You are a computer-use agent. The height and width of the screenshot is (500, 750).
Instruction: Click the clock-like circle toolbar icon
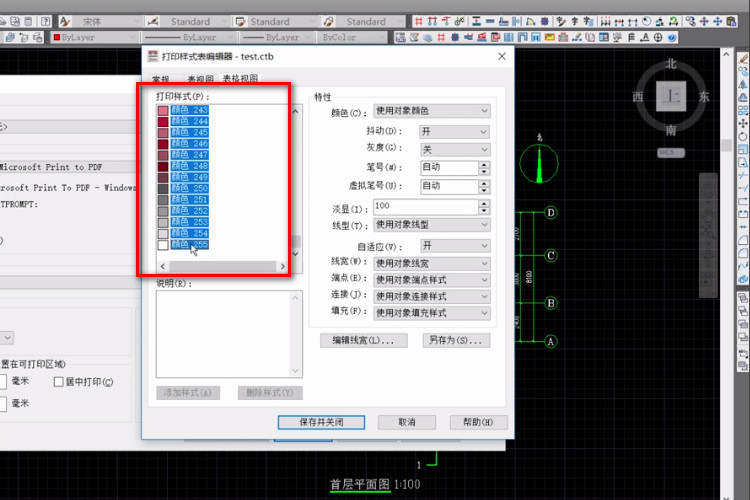[647, 22]
